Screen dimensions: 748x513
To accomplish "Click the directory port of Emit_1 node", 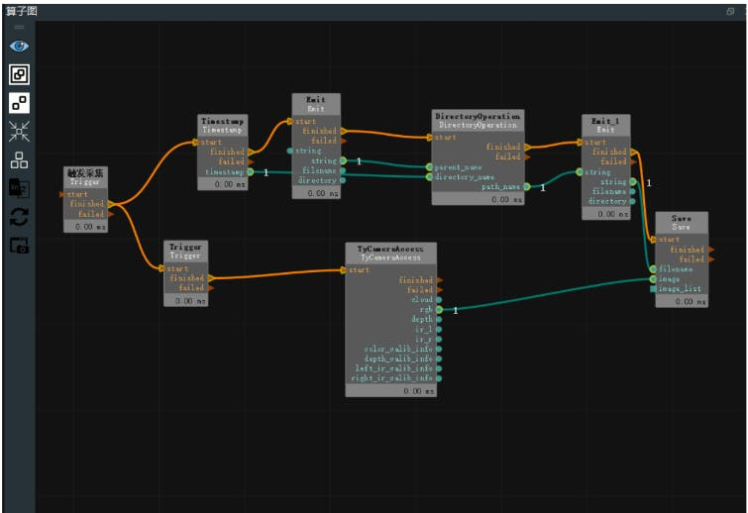I will coord(633,201).
